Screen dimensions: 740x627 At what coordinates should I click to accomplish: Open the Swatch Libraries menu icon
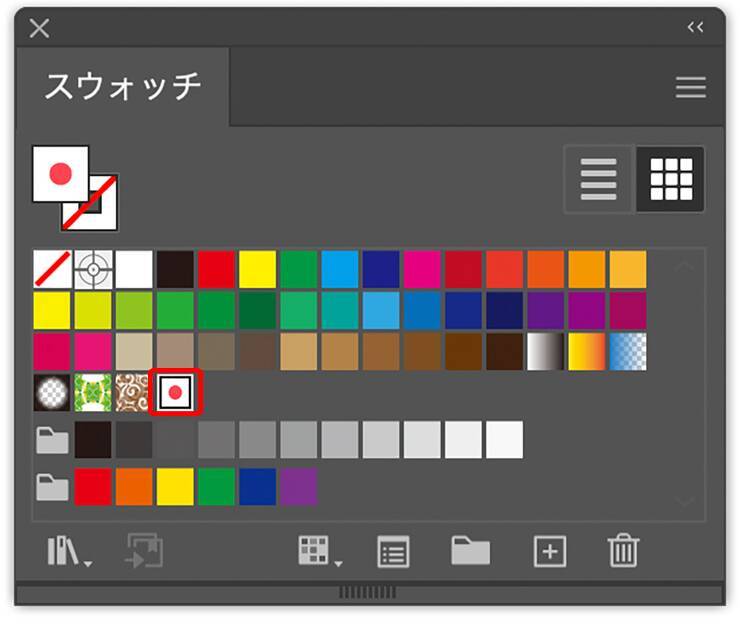click(69, 551)
